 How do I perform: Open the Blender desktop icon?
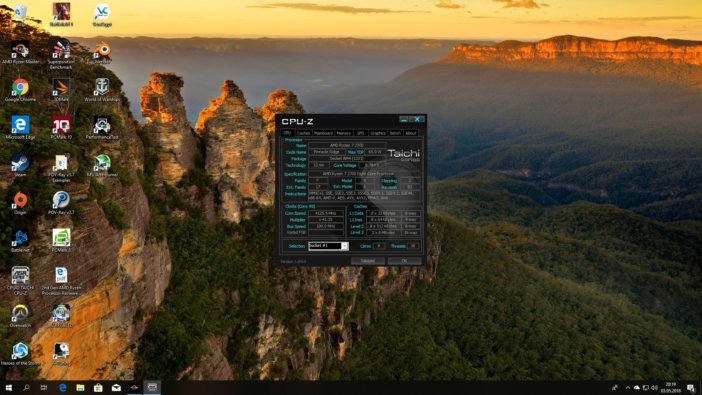pyautogui.click(x=102, y=52)
